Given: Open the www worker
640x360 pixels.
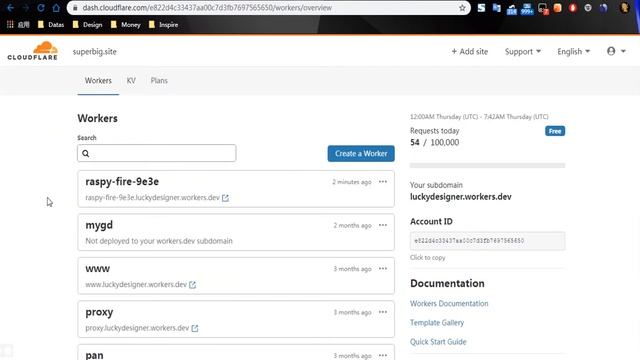Looking at the screenshot, I should pyautogui.click(x=98, y=269).
